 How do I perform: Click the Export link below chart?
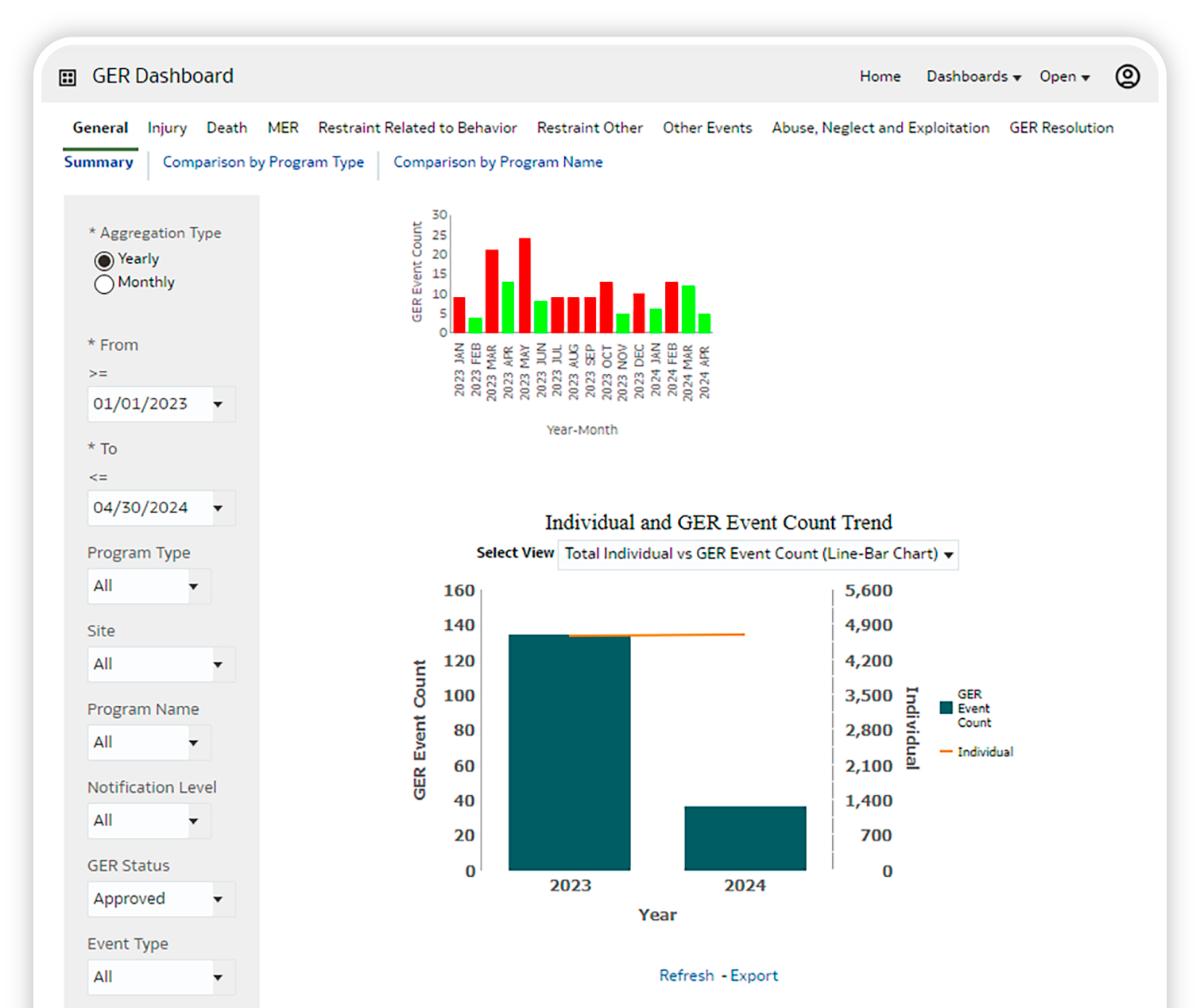coord(753,975)
